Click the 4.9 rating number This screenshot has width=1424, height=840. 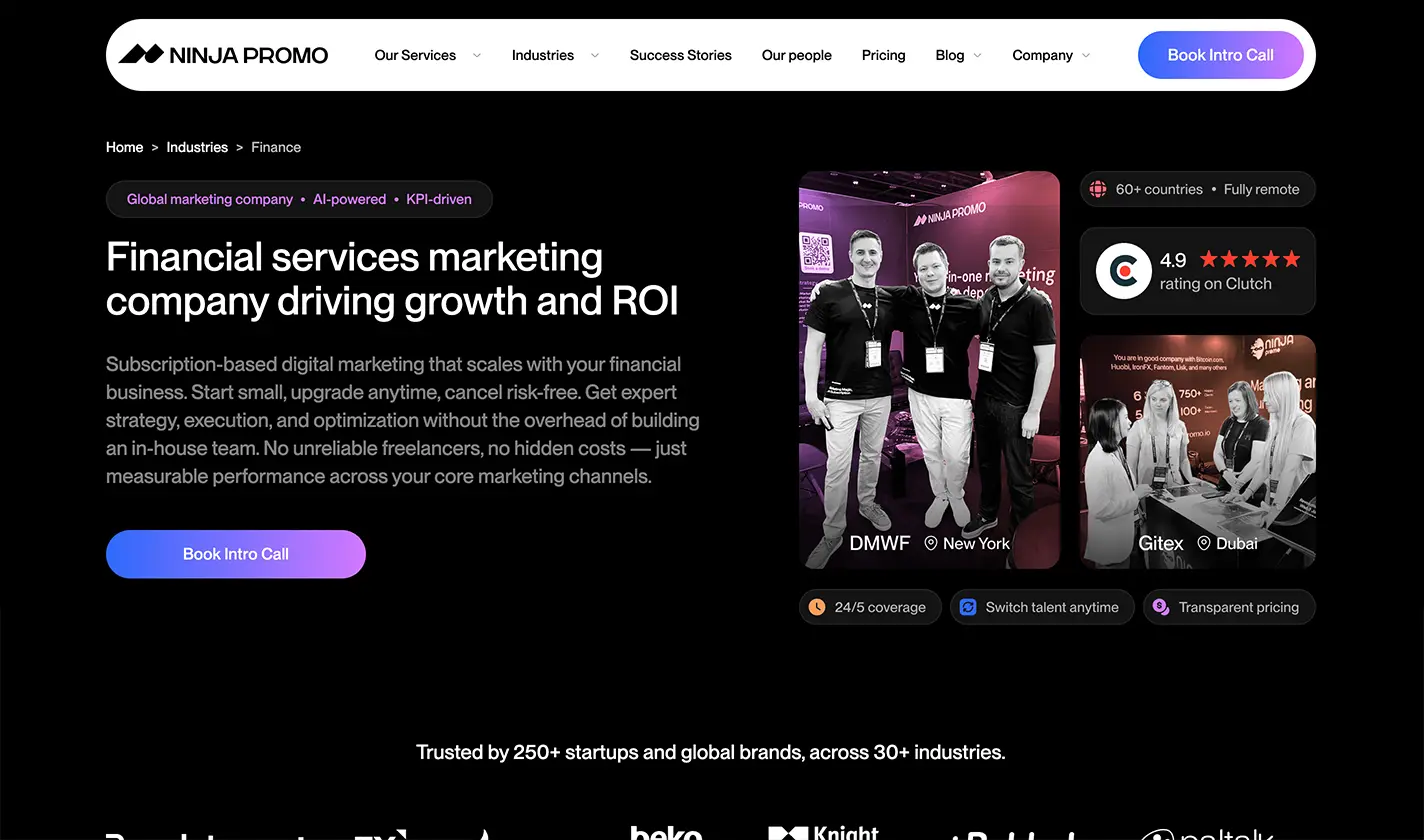click(1173, 260)
